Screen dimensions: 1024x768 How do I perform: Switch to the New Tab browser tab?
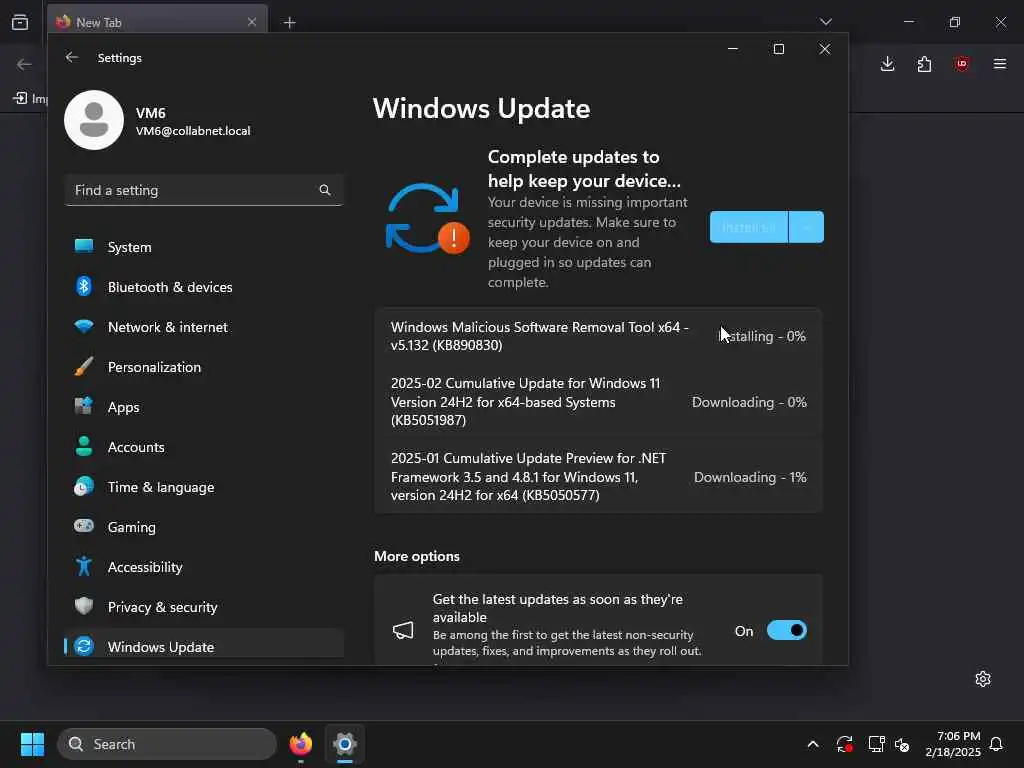(157, 22)
